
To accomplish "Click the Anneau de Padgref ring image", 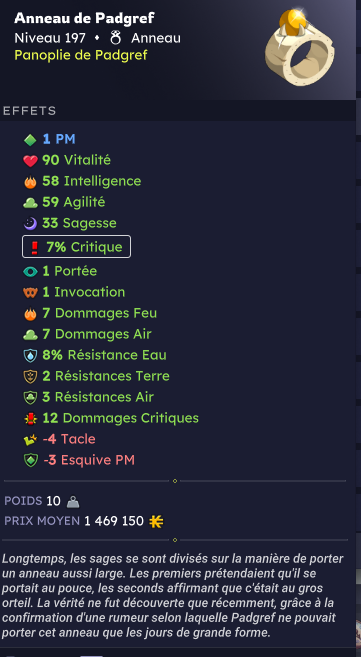I will (x=300, y=47).
